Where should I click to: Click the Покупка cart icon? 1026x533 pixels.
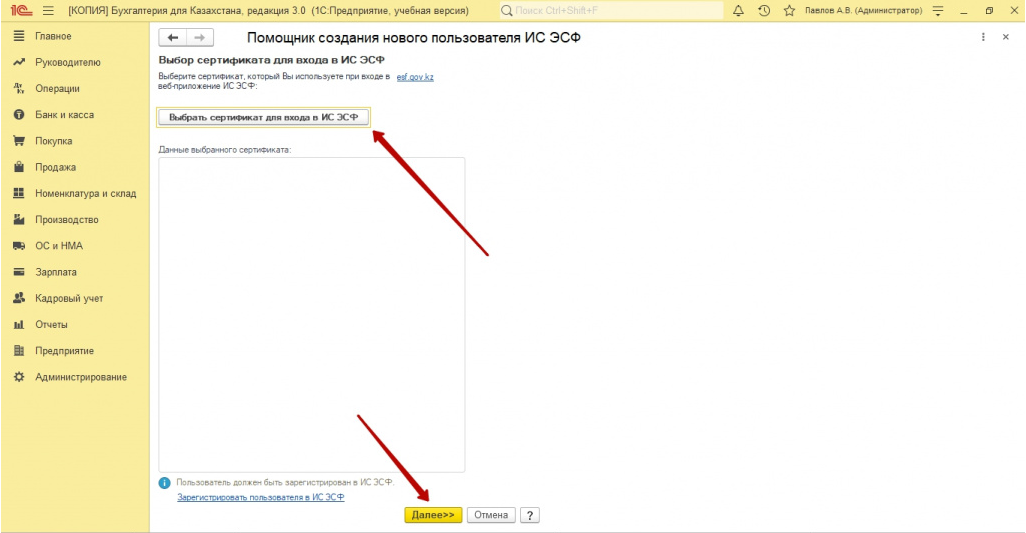coord(19,141)
